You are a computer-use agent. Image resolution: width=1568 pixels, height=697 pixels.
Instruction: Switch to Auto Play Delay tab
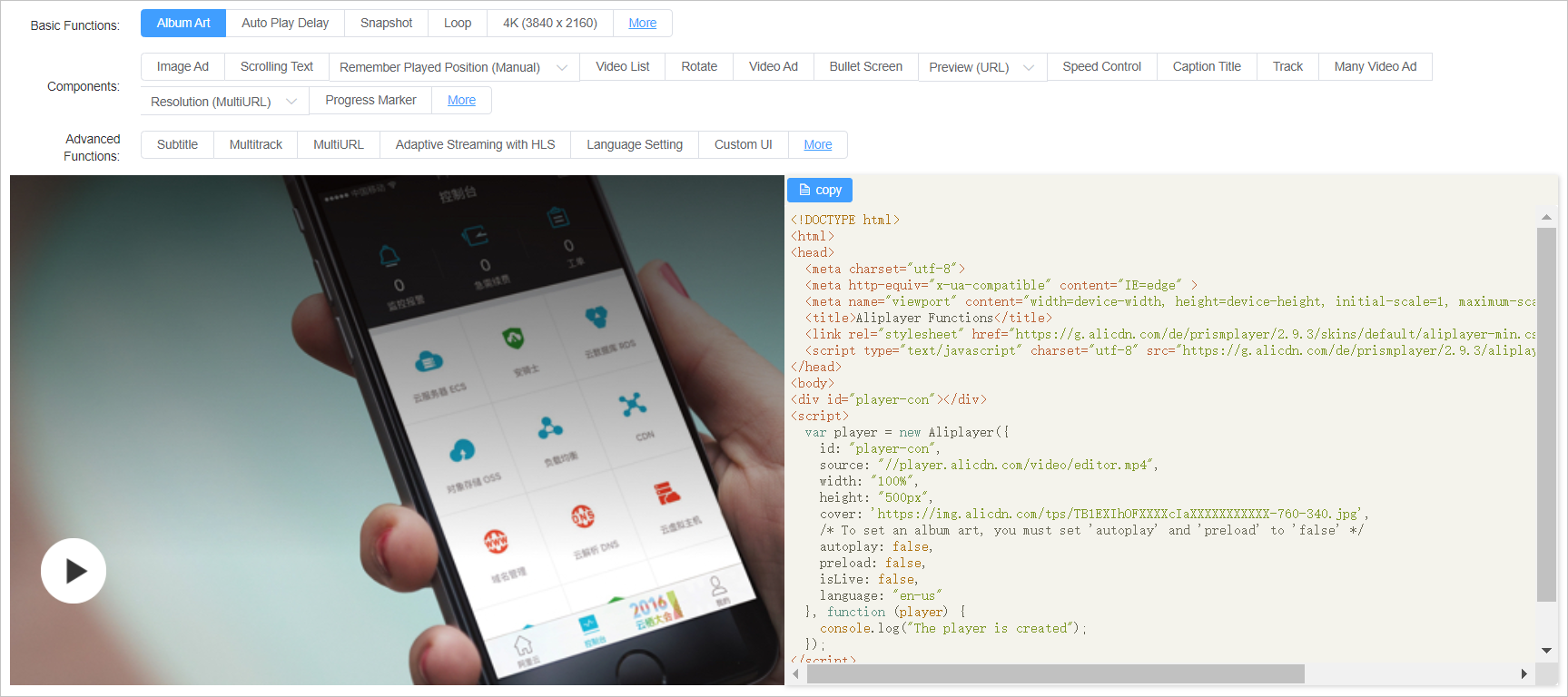pos(285,24)
